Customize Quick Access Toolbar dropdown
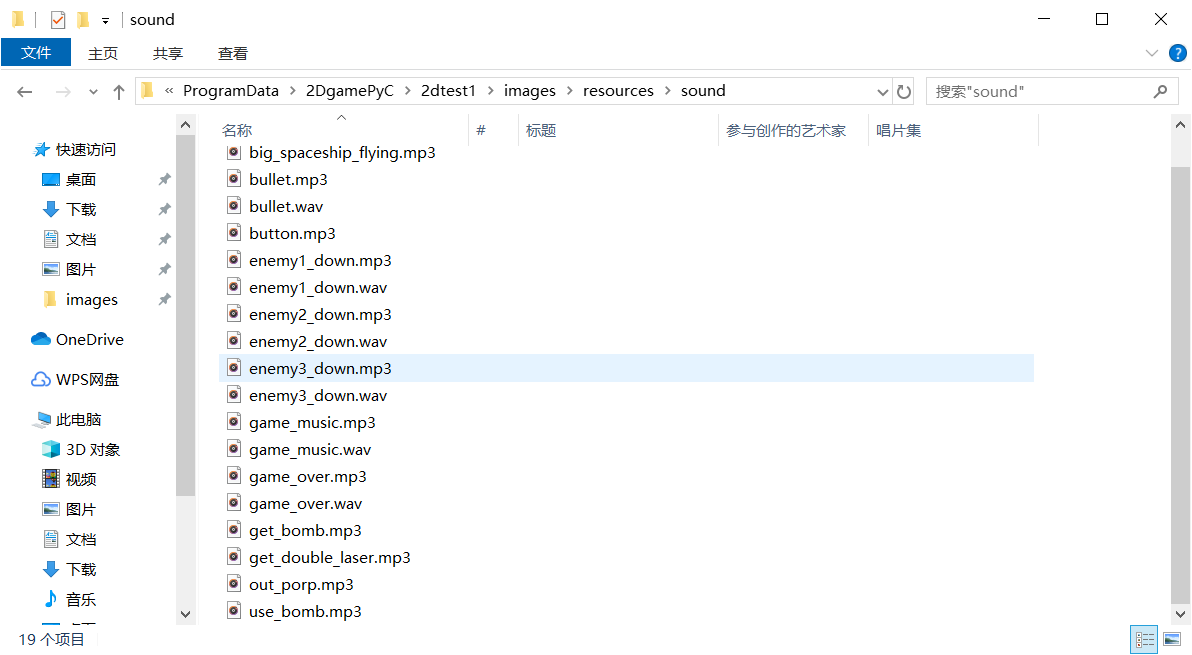This screenshot has width=1192, height=655. pyautogui.click(x=106, y=21)
